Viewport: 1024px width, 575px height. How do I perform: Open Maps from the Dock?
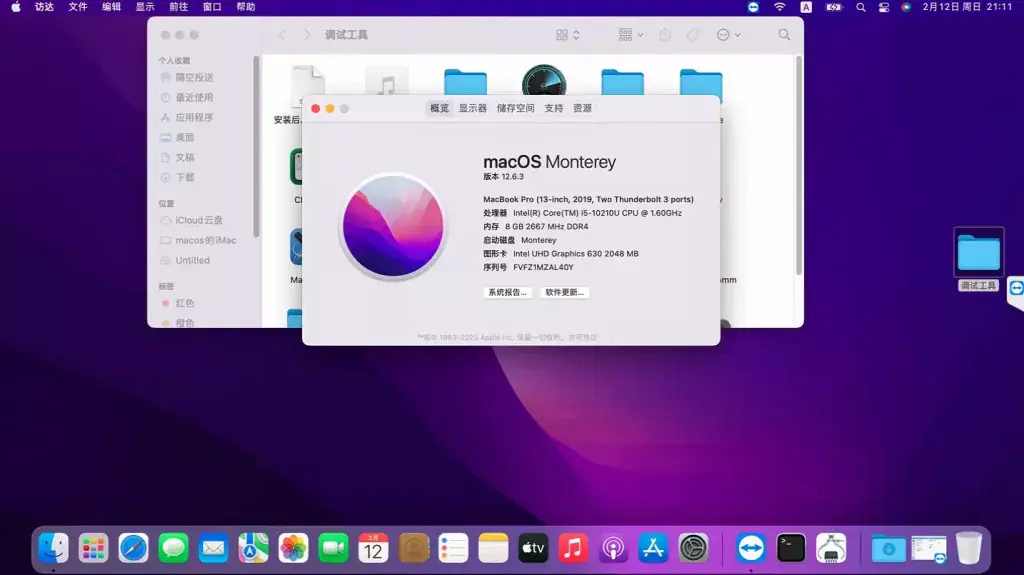[x=253, y=548]
